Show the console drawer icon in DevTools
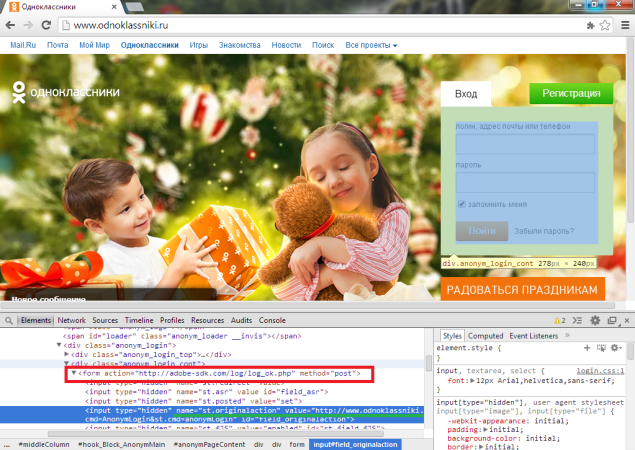 (577, 320)
